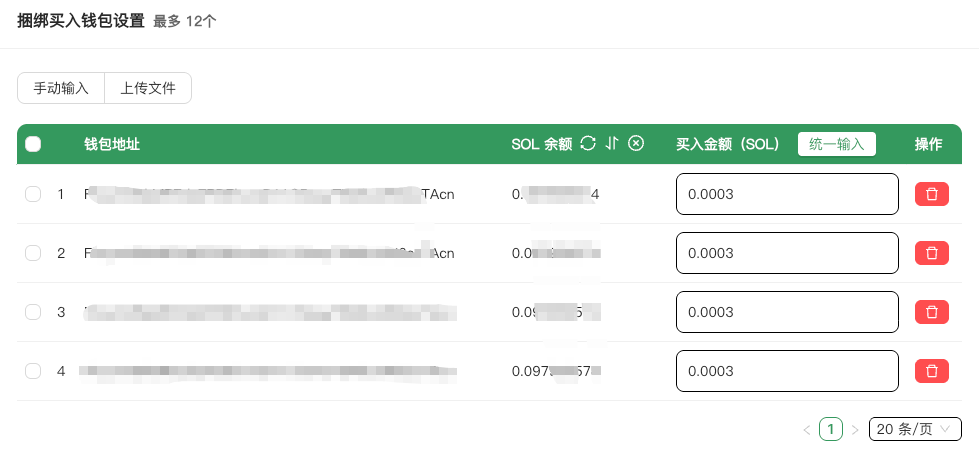
Task: Switch to 上传文件 tab
Action: (x=148, y=88)
